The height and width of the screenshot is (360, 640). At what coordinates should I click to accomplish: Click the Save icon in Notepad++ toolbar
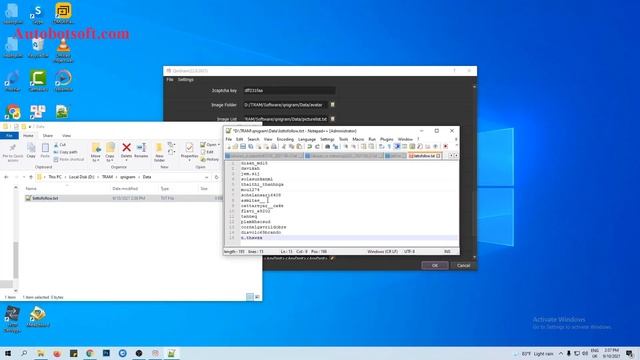[x=243, y=147]
